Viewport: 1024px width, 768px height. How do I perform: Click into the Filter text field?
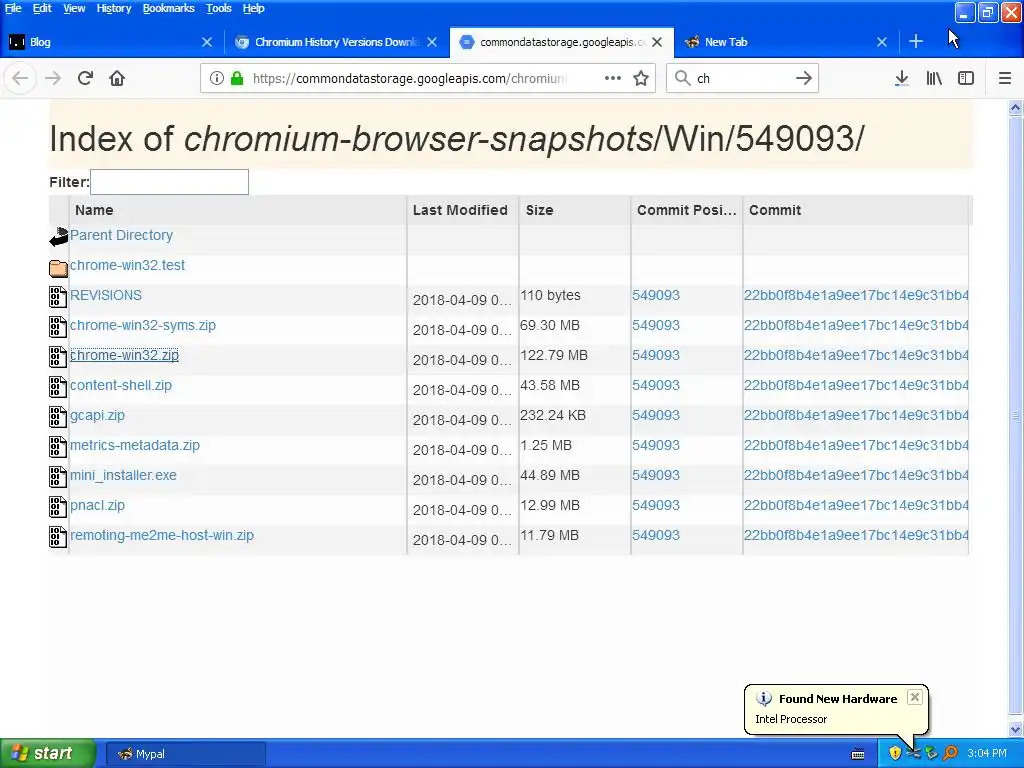169,182
